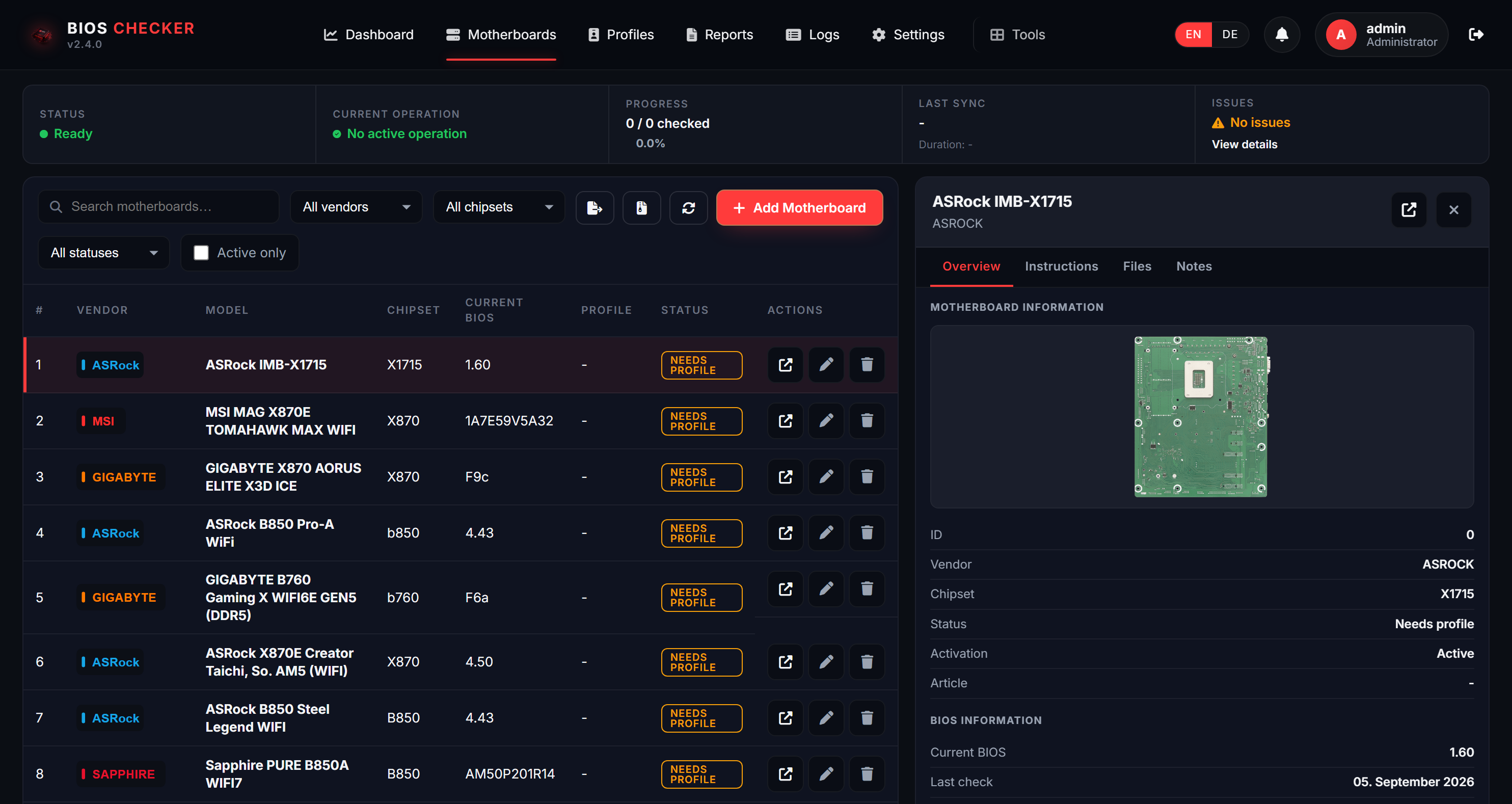
Task: Expand the All chipsets dropdown
Action: click(499, 207)
